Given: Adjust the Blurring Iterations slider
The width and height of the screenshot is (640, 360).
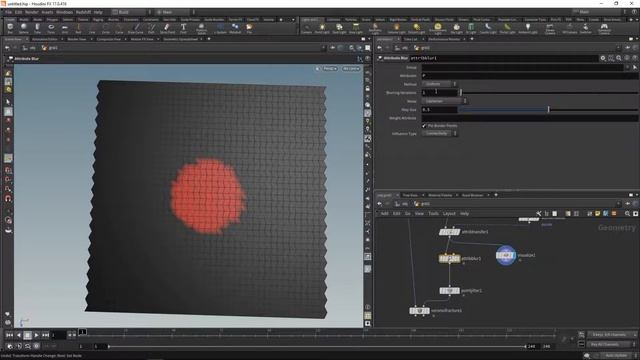Looking at the screenshot, I should [548, 93].
